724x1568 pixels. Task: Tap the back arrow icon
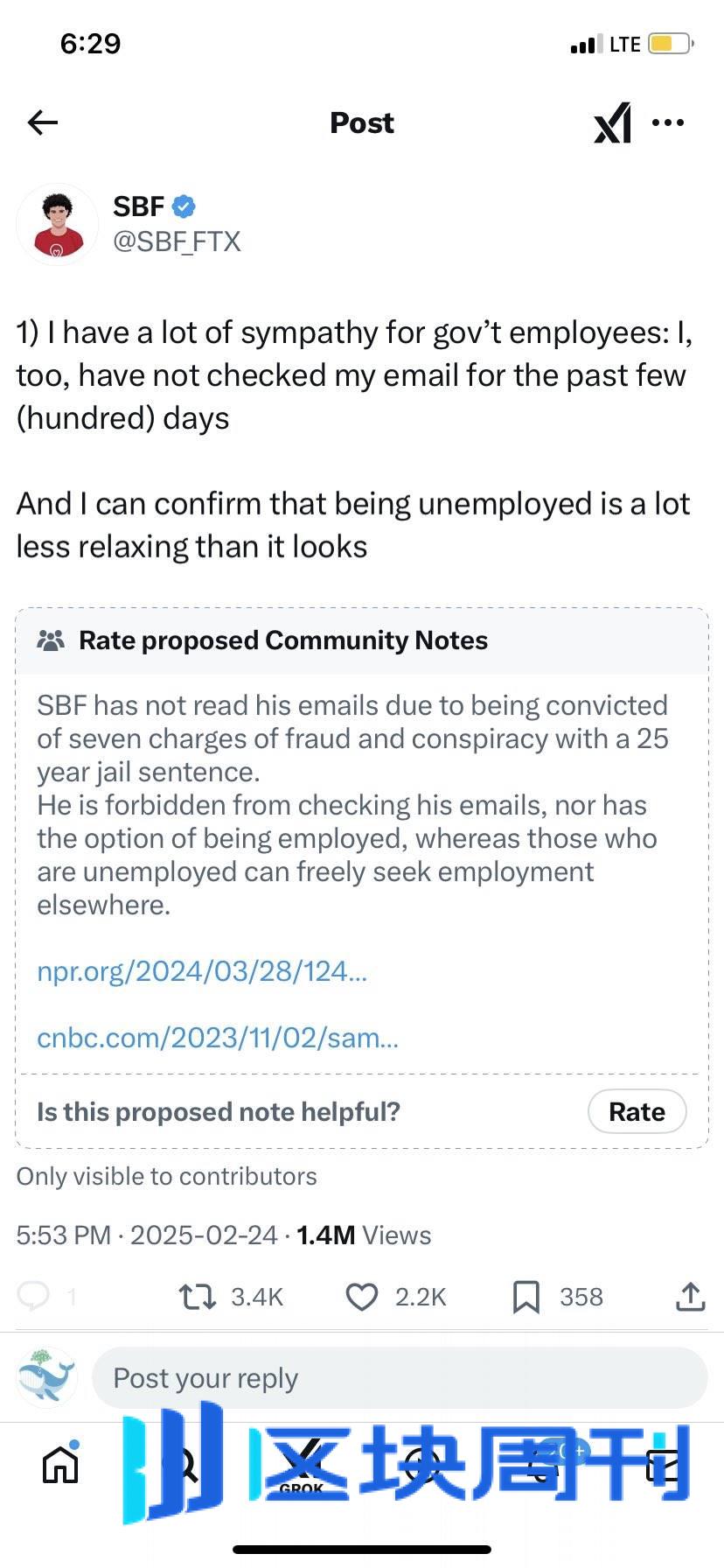coord(42,122)
